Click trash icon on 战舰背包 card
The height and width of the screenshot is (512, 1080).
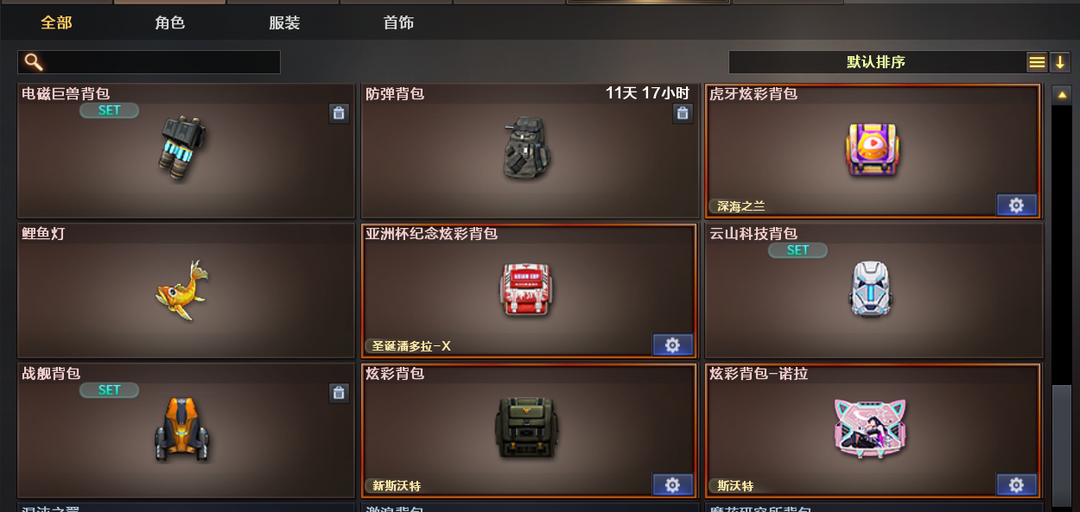(338, 393)
